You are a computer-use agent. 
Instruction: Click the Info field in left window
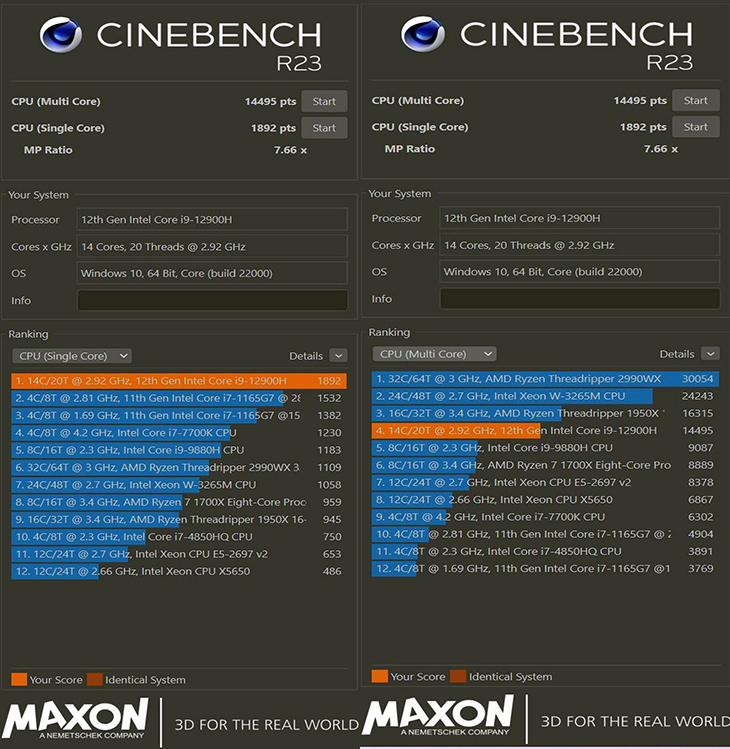[213, 300]
